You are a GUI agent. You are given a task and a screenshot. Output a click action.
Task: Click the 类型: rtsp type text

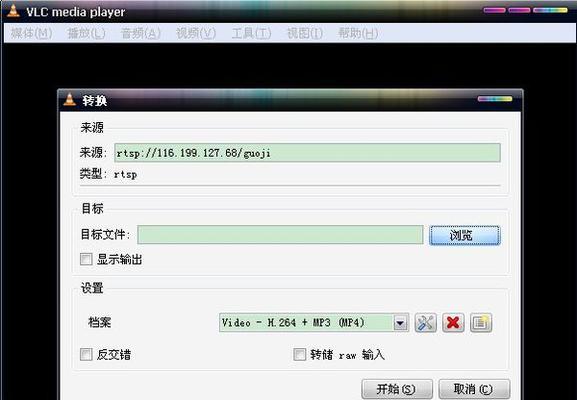[109, 174]
